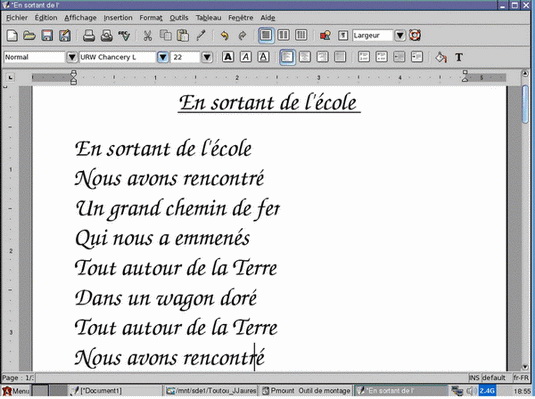Expand the Largeur zoom dropdown arrow
This screenshot has height=399, width=535.
[x=400, y=35]
